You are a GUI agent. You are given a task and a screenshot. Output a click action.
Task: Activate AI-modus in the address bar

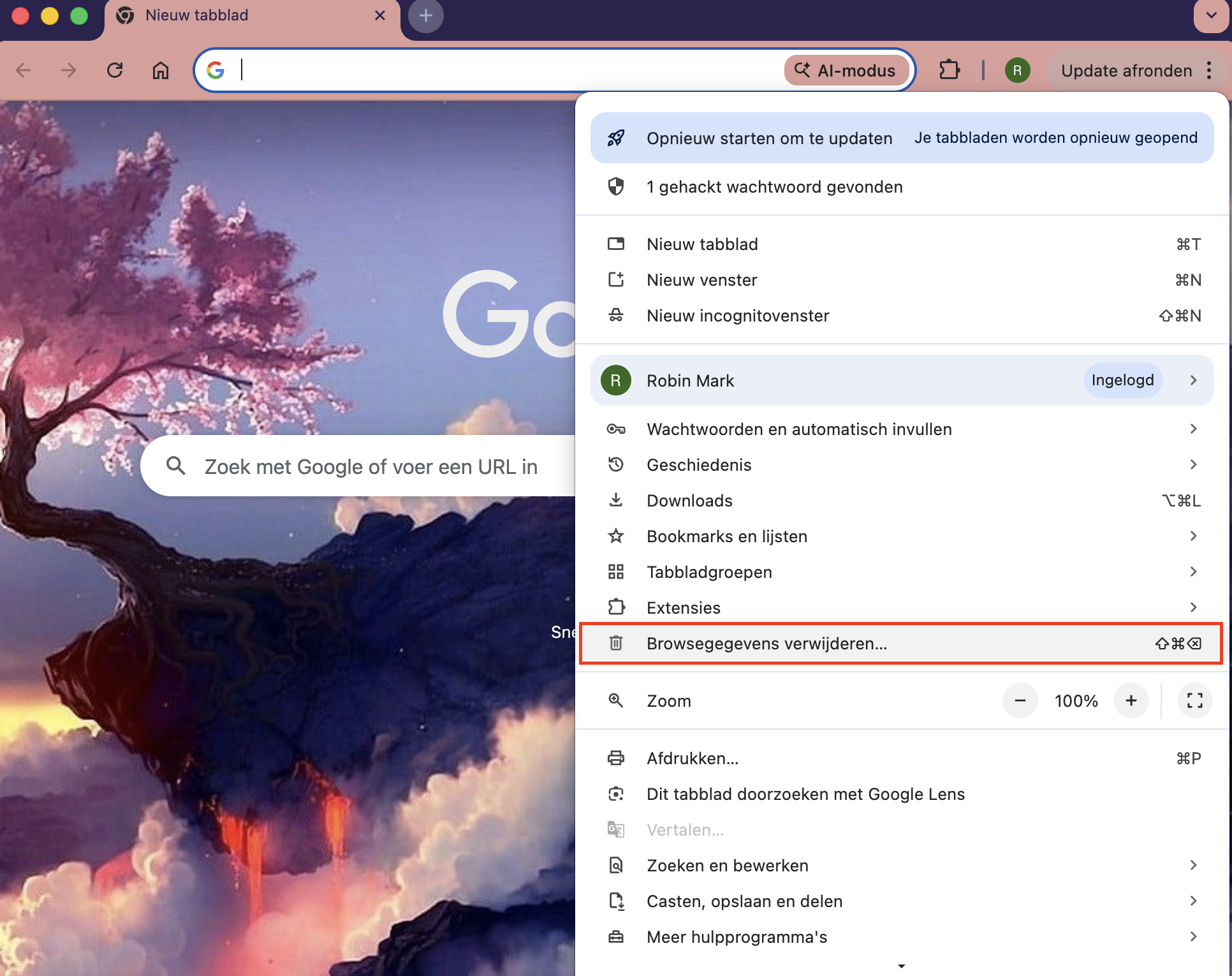(x=846, y=70)
